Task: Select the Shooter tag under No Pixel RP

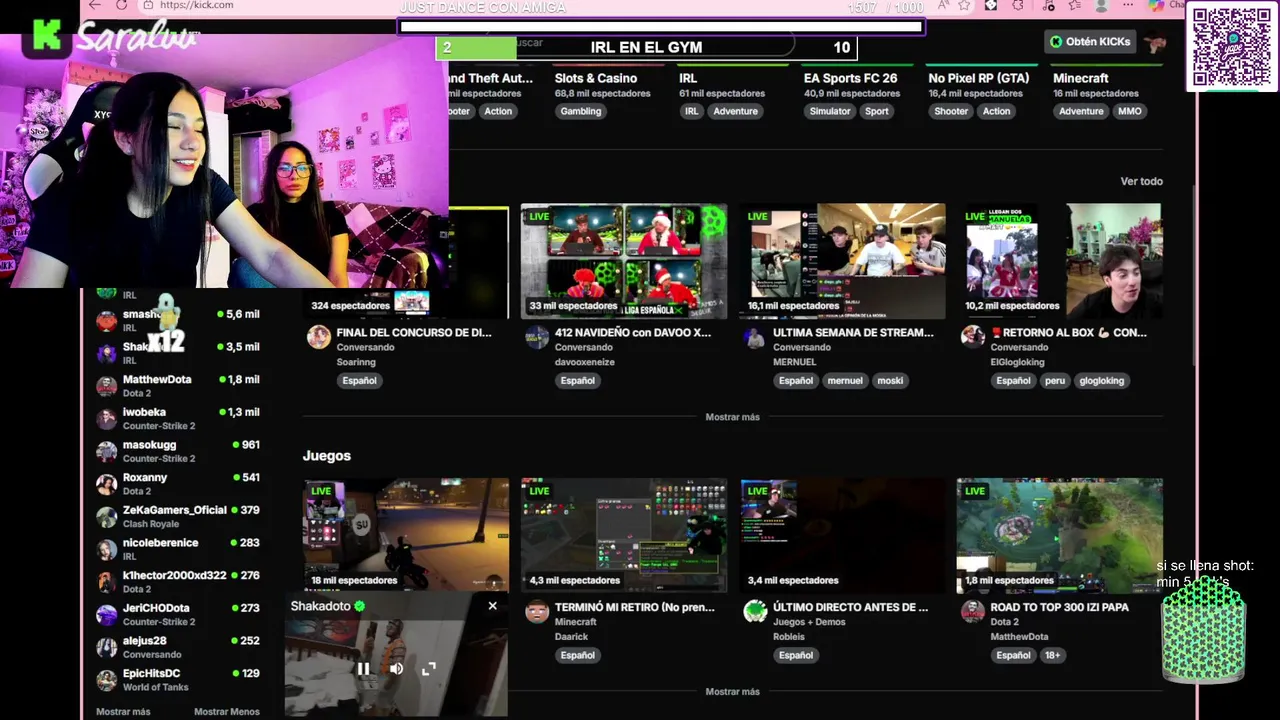Action: tap(951, 111)
